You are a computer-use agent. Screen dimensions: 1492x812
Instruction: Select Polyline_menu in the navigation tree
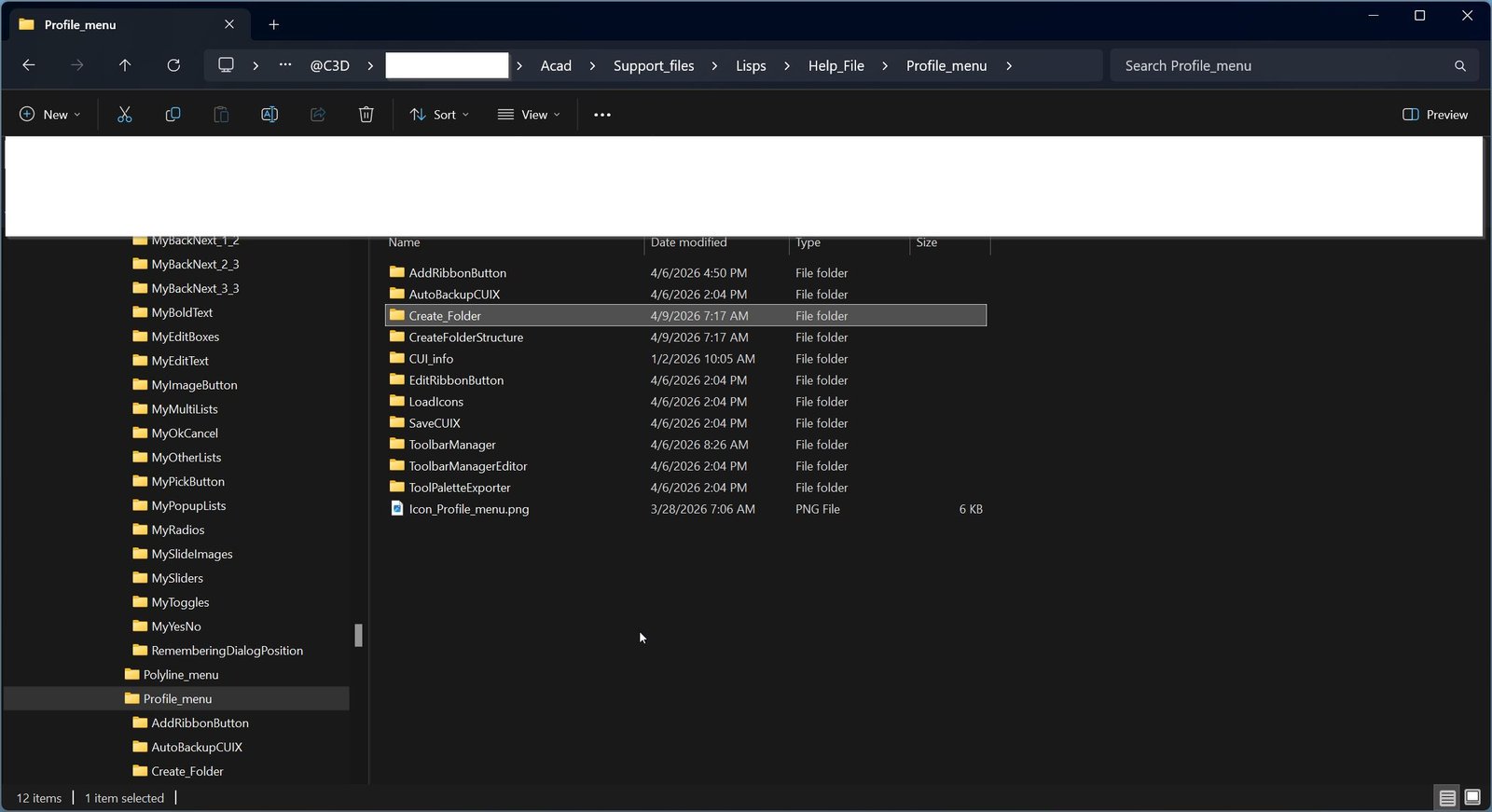click(x=181, y=675)
